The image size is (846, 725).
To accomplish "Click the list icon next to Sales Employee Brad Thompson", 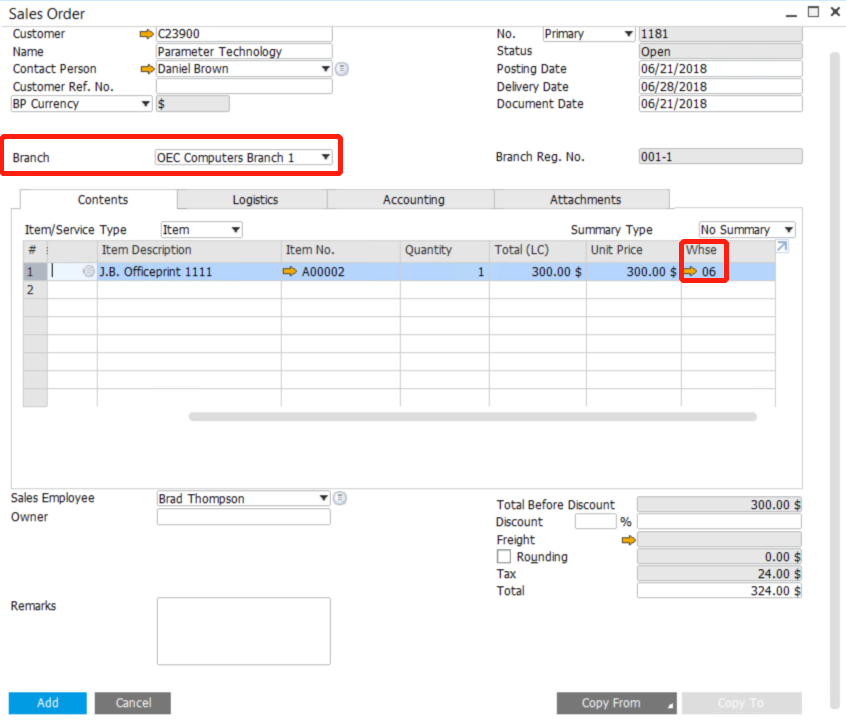I will click(340, 498).
